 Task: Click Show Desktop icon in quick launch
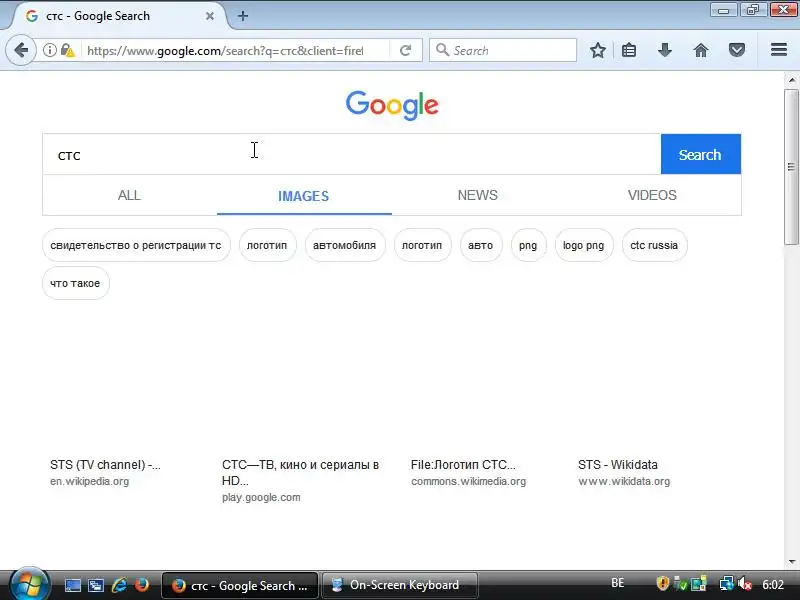click(72, 585)
